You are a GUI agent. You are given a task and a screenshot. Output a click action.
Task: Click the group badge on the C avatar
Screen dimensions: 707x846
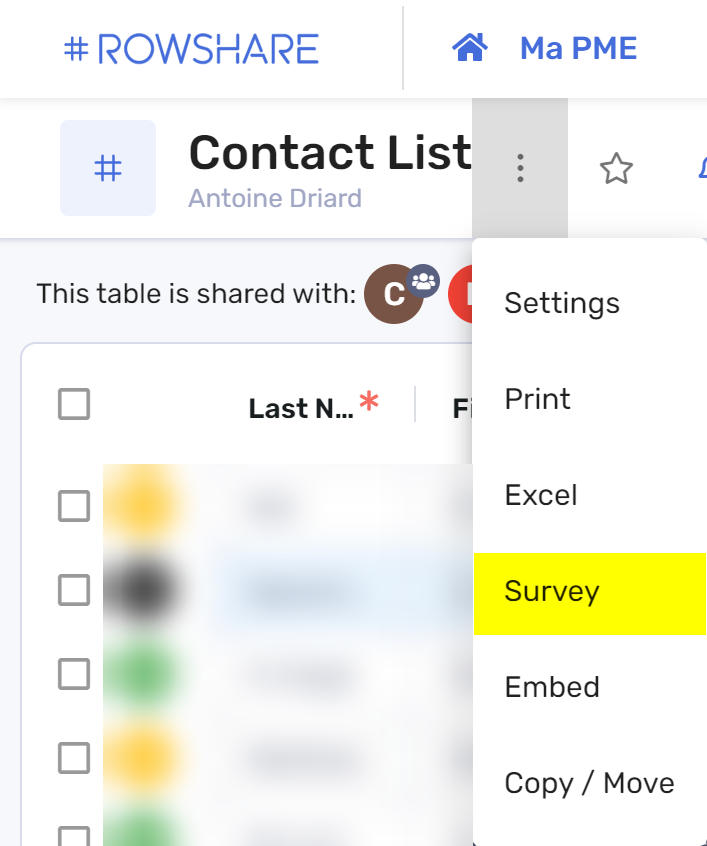click(423, 281)
